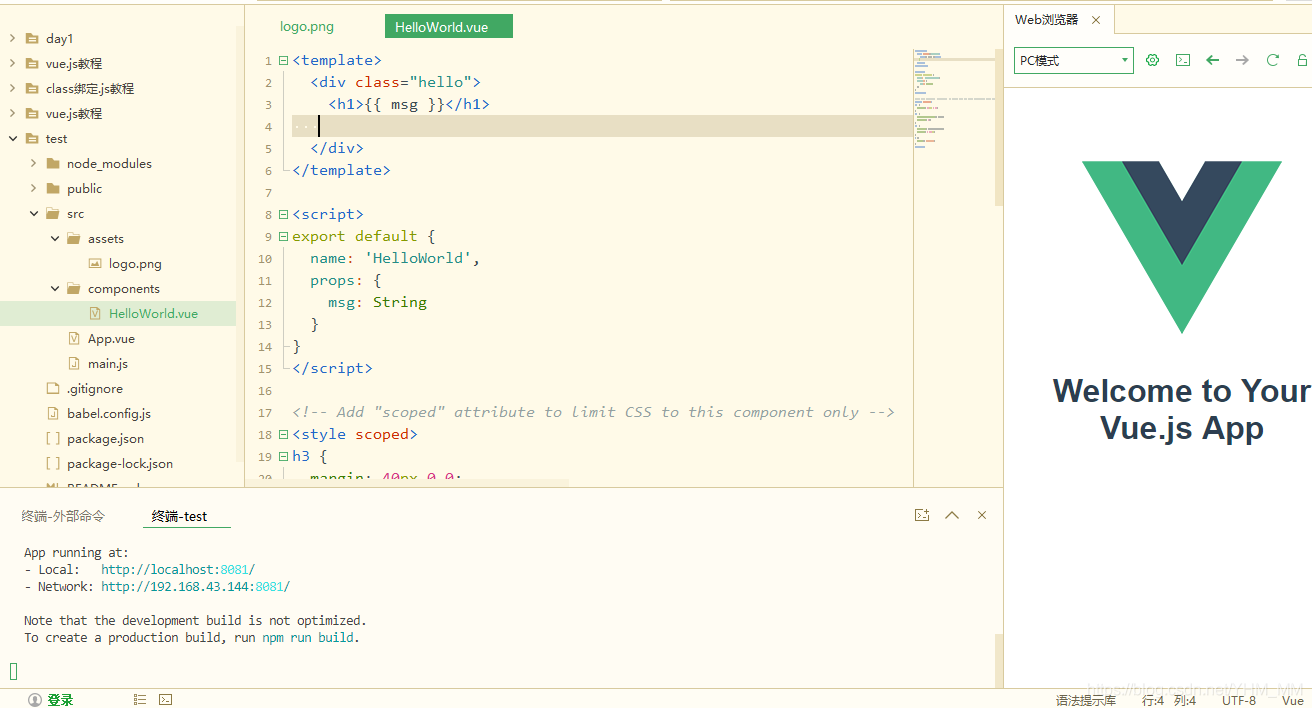
Task: Close the terminal panel
Action: [x=982, y=515]
